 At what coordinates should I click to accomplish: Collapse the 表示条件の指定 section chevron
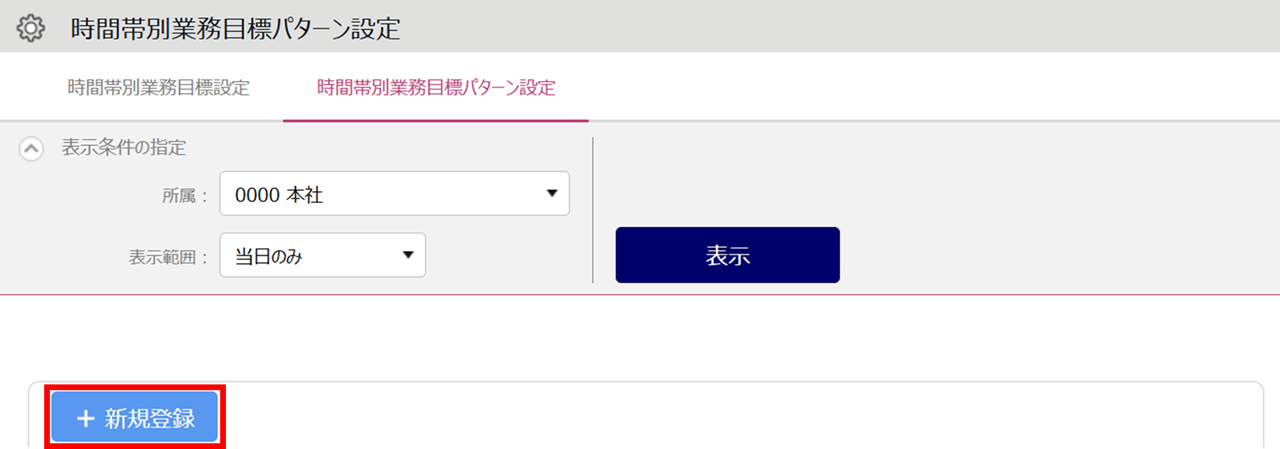[x=32, y=148]
